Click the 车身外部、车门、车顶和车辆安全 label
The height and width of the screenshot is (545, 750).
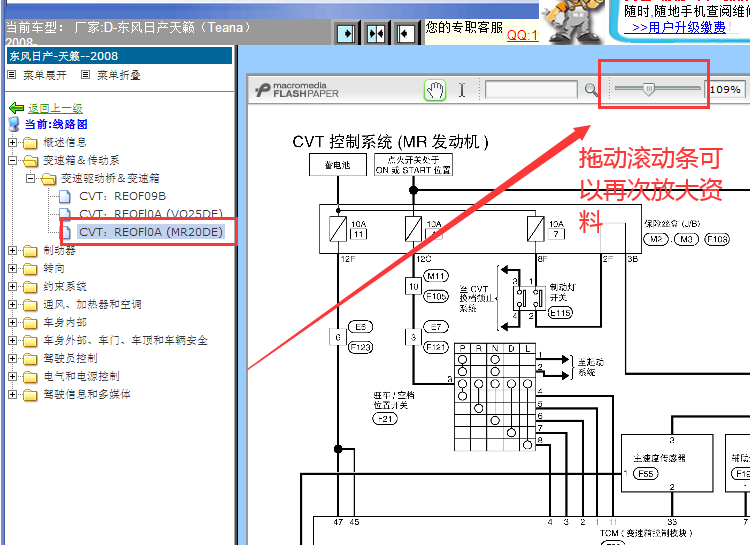[x=126, y=341]
